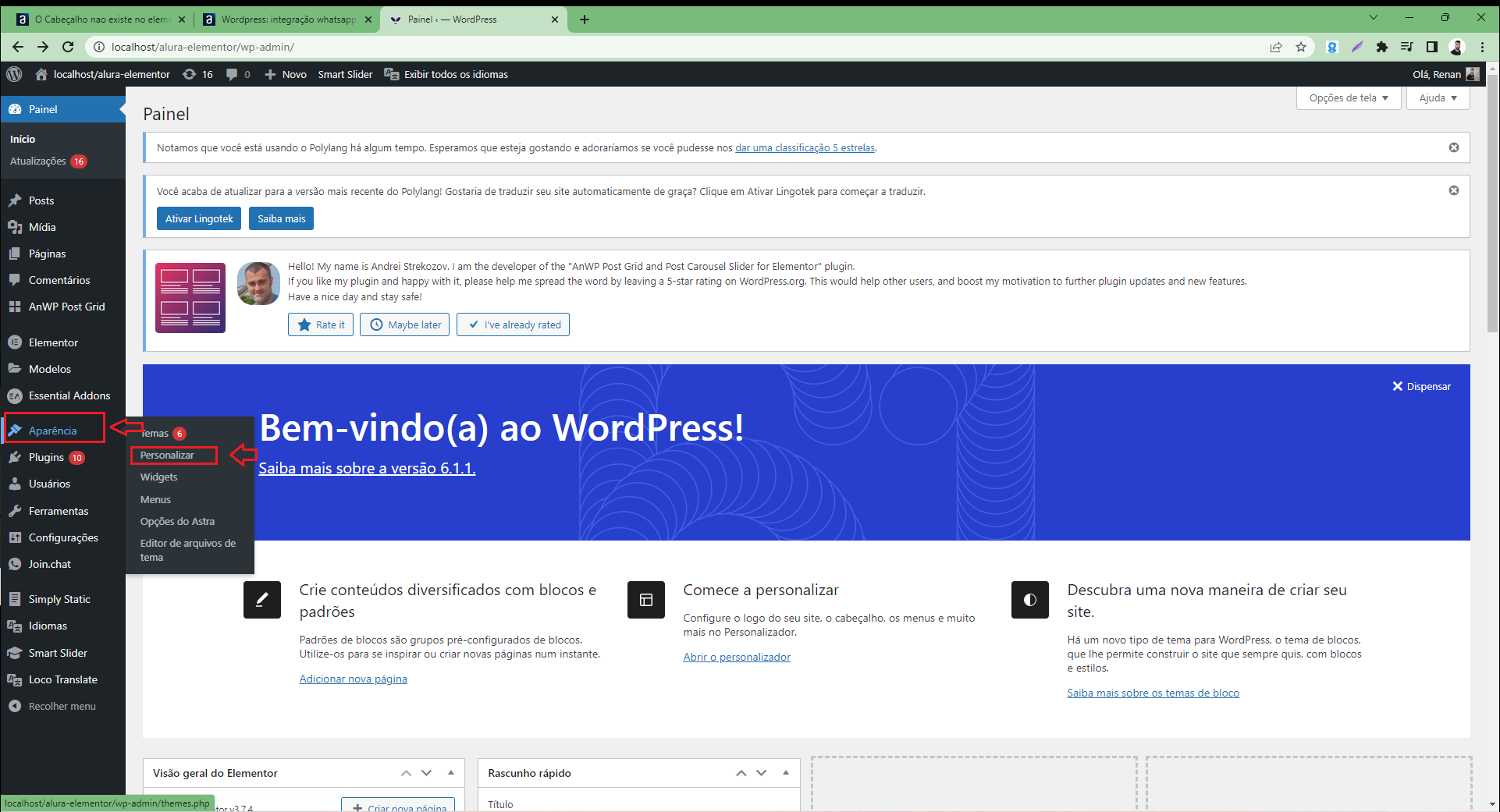
Task: Open the Modelos folder icon
Action: pyautogui.click(x=15, y=369)
